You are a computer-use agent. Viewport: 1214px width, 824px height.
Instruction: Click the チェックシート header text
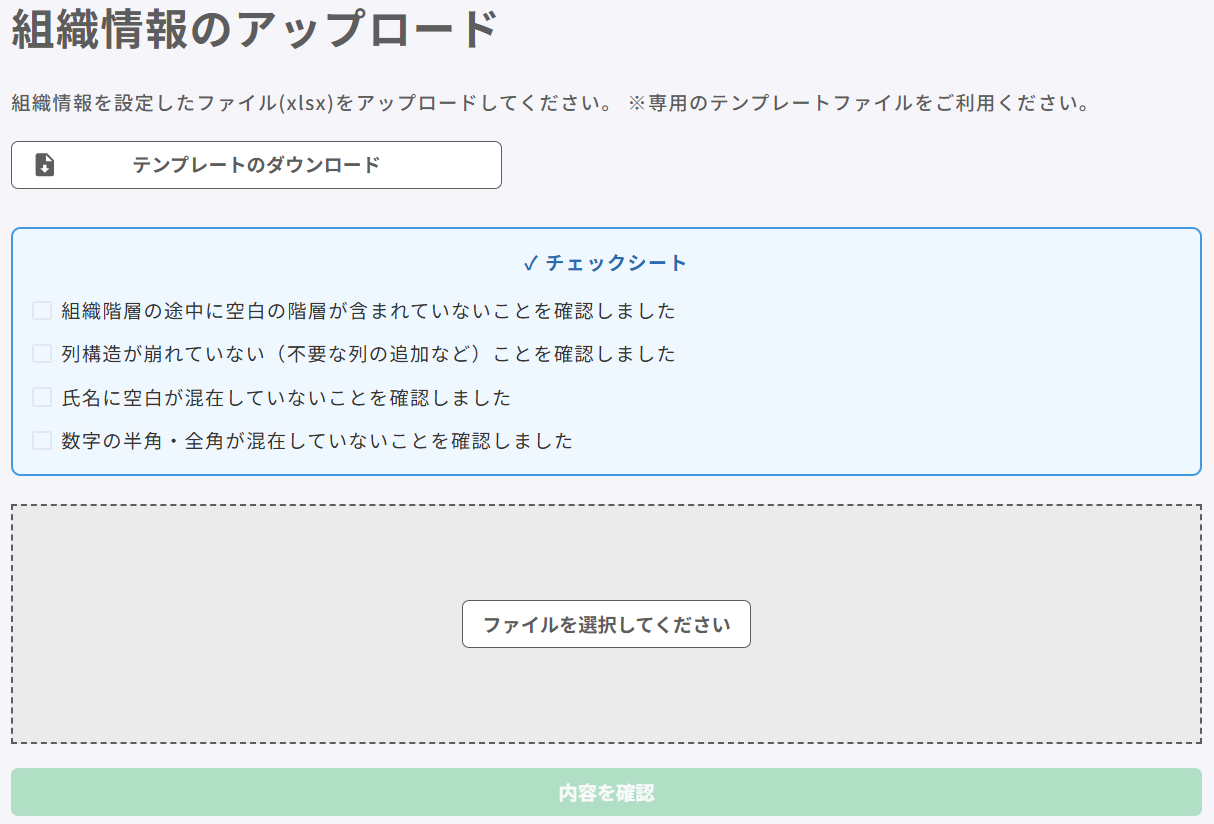[x=616, y=263]
